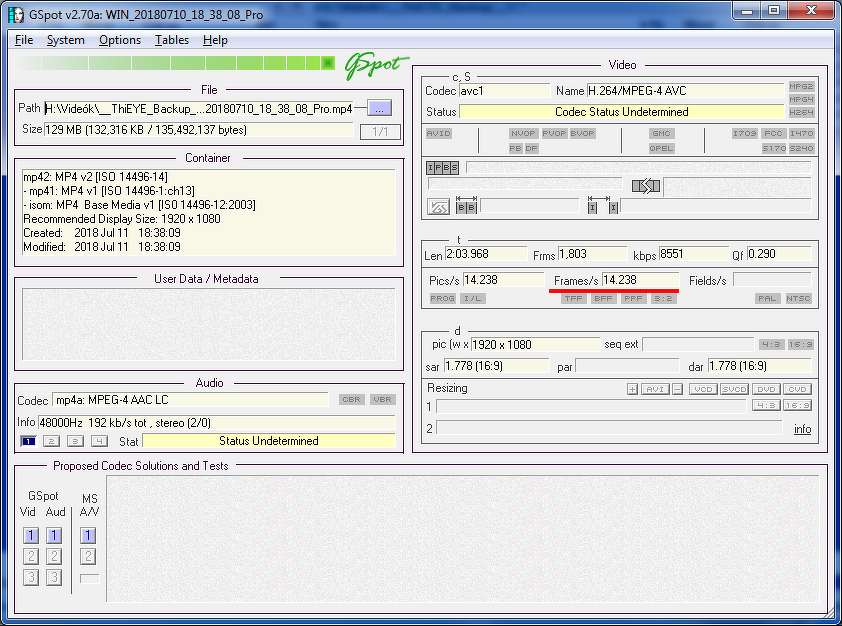This screenshot has width=842, height=626.
Task: Click the green progress bar
Action: tap(177, 63)
